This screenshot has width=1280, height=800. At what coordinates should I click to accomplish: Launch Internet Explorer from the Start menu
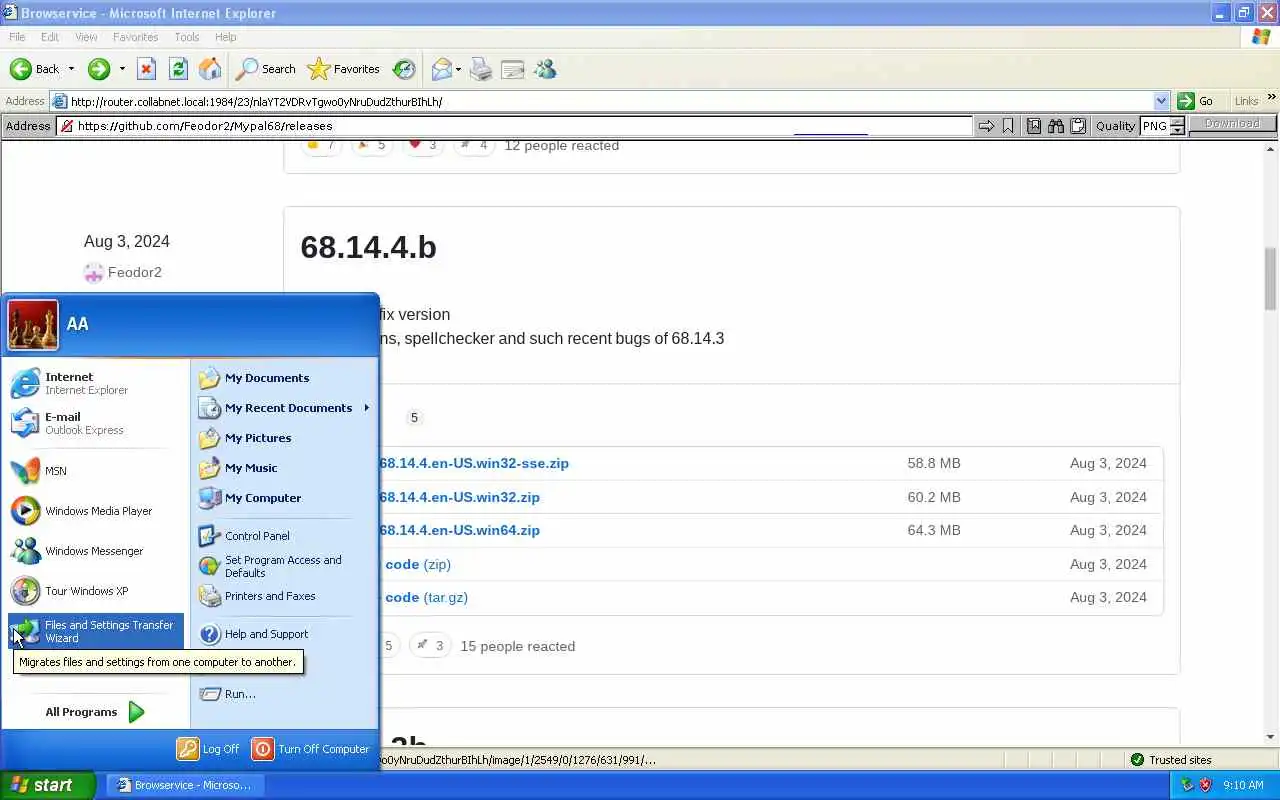click(x=96, y=383)
